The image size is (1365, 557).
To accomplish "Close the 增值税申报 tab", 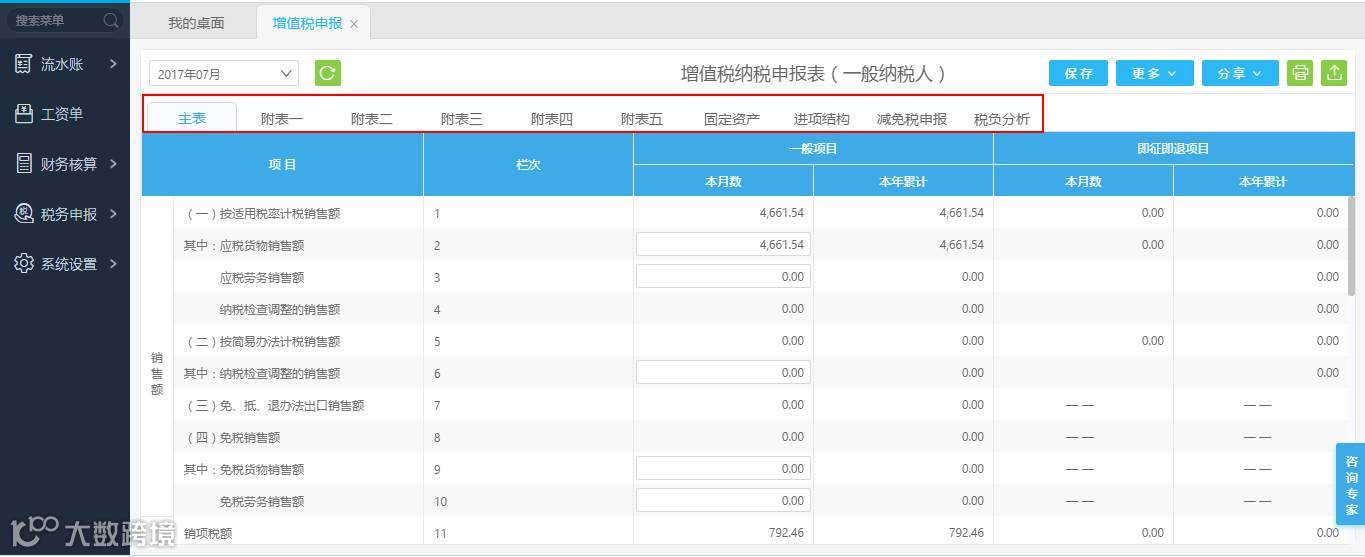I will (x=354, y=24).
